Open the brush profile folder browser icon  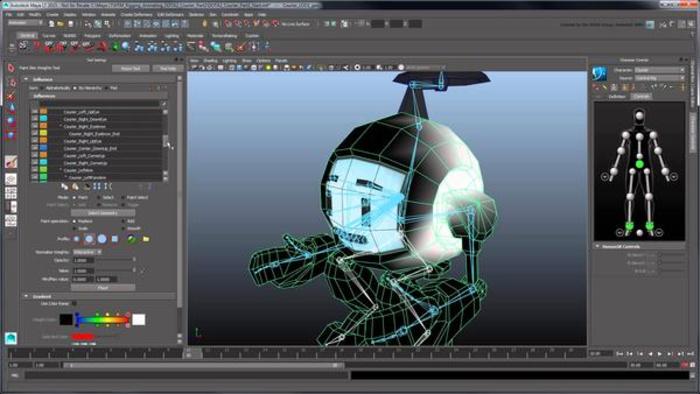coord(146,239)
